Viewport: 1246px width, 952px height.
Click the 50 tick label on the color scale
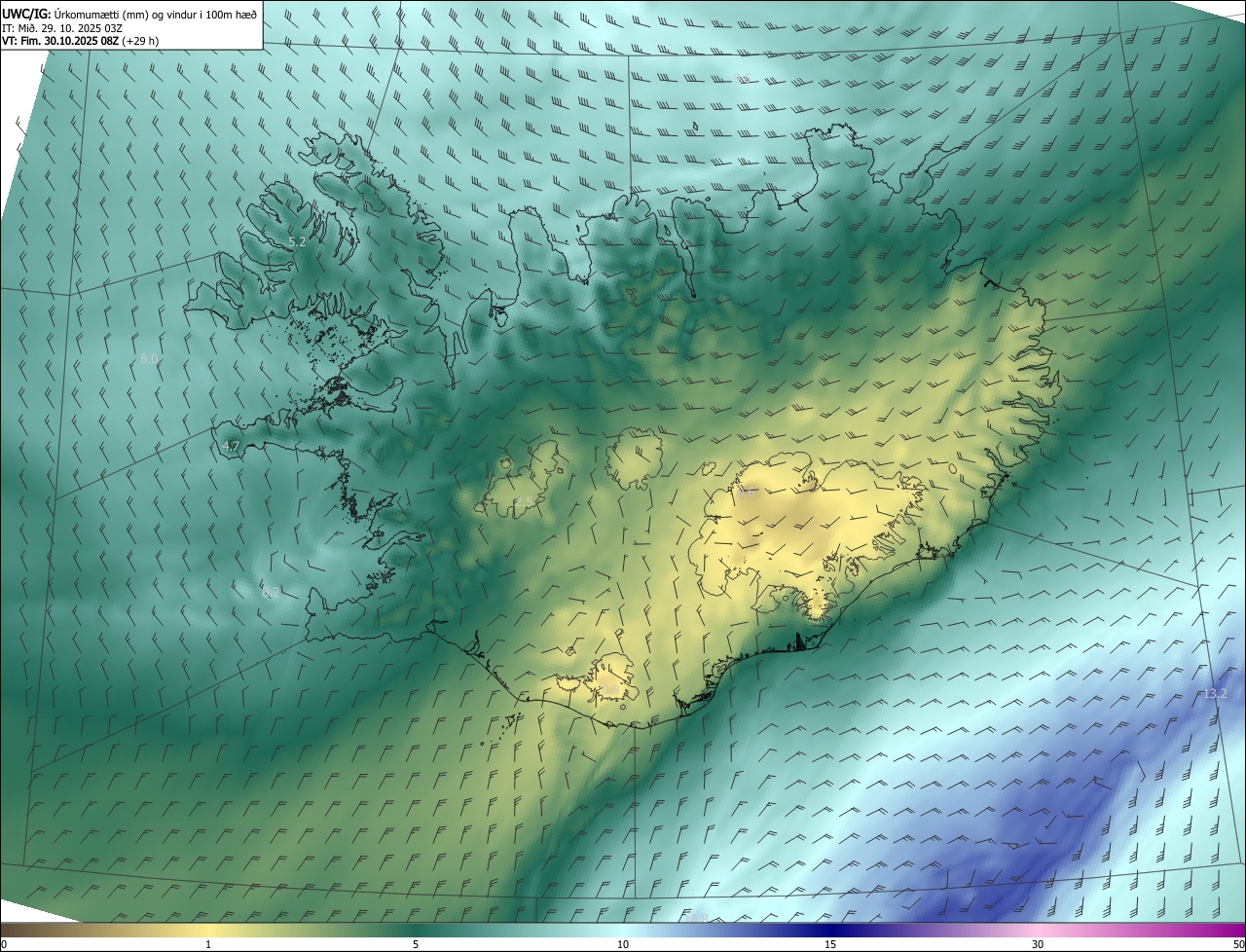[x=1238, y=944]
